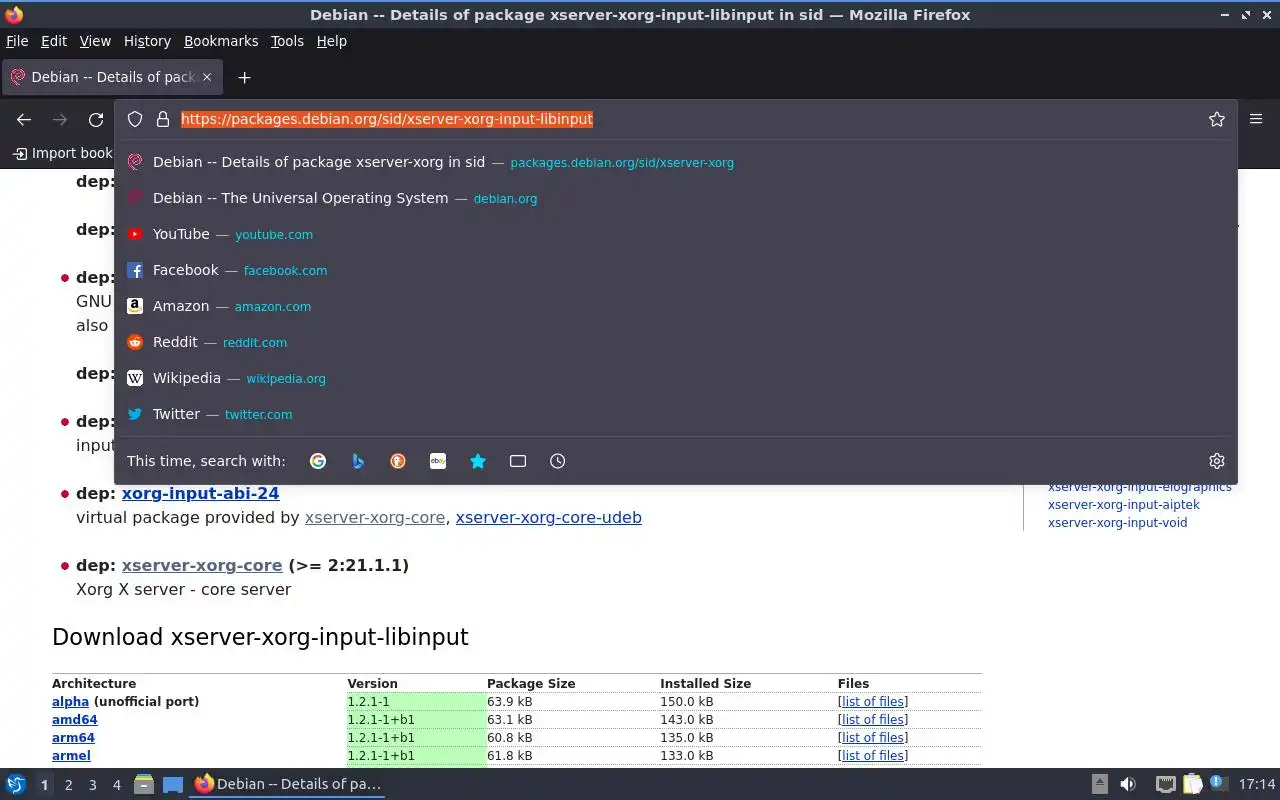Open the list of files for arm64
1280x800 pixels.
click(x=873, y=737)
